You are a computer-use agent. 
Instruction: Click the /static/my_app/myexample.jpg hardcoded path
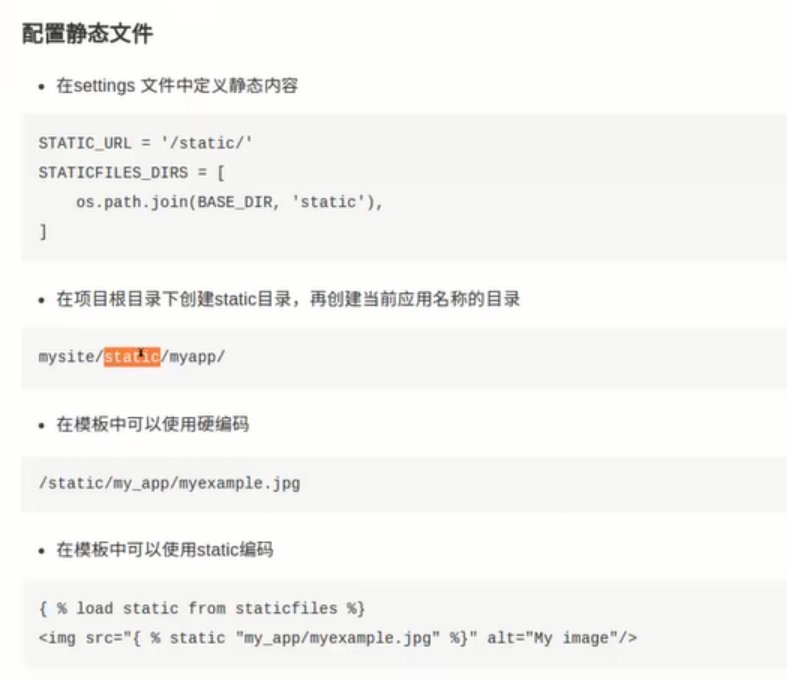(169, 483)
